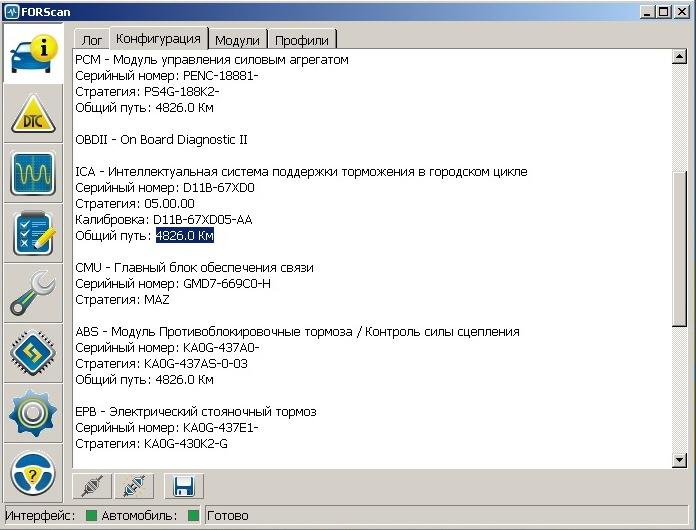Image resolution: width=696 pixels, height=530 pixels.
Task: Click the highlighted 4826.0 Км value
Action: (x=185, y=235)
